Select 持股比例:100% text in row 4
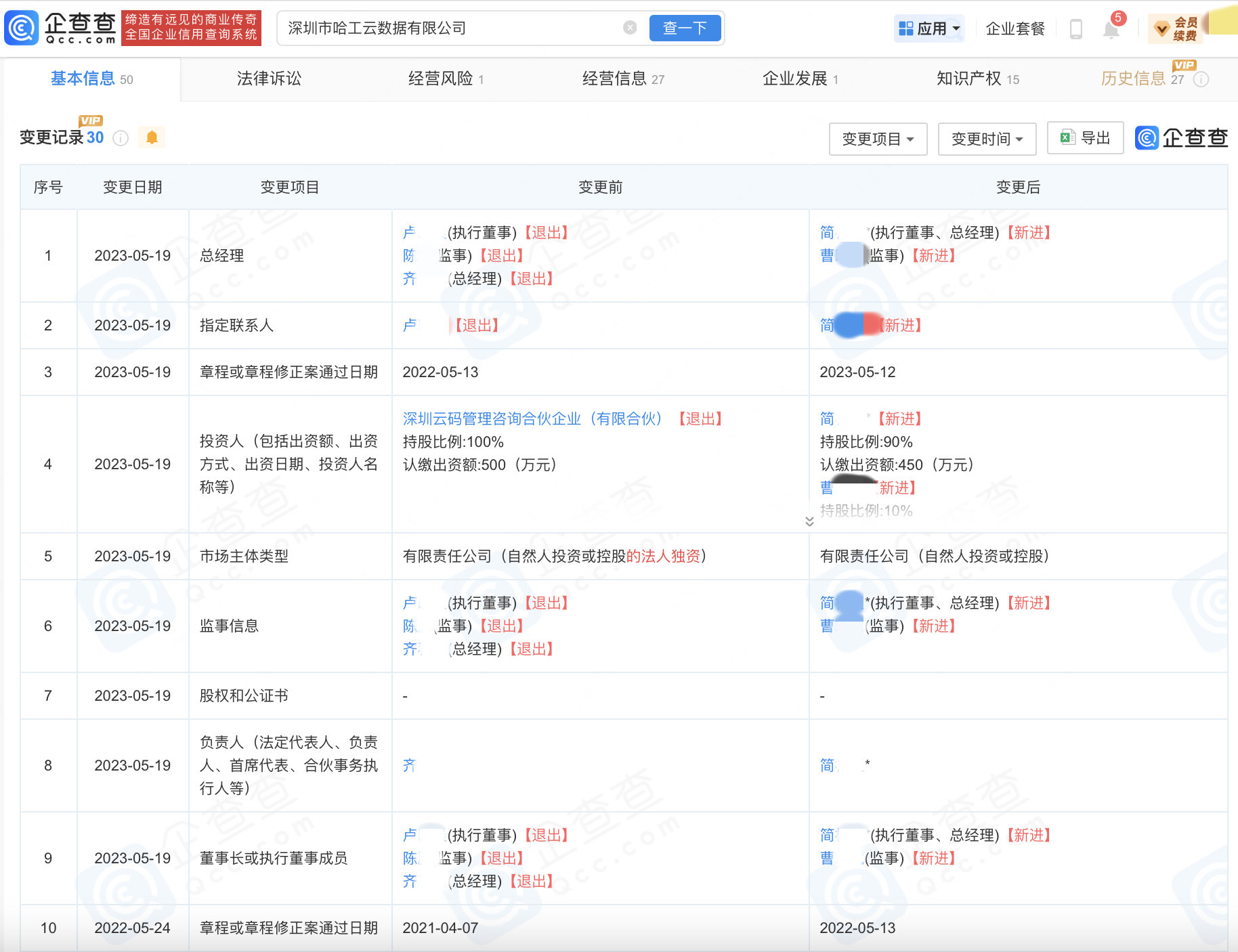 (453, 442)
